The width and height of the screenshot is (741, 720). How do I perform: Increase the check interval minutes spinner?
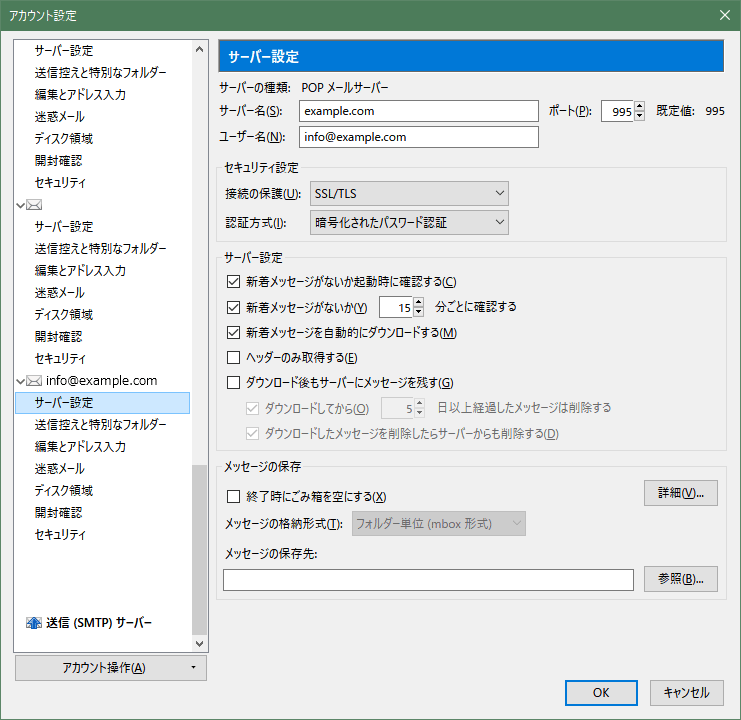418,302
